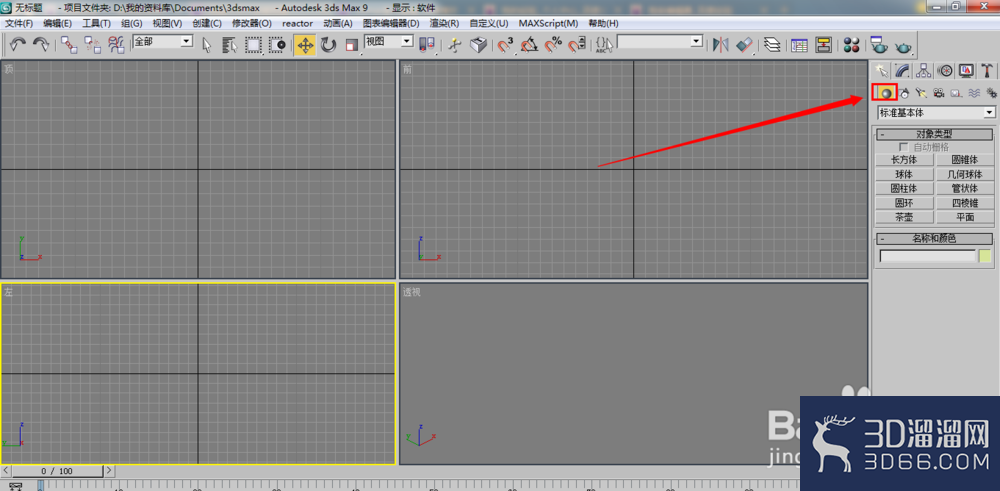Image resolution: width=1000 pixels, height=491 pixels.
Task: Switch to the Hierarchy command panel tab
Action: [923, 70]
